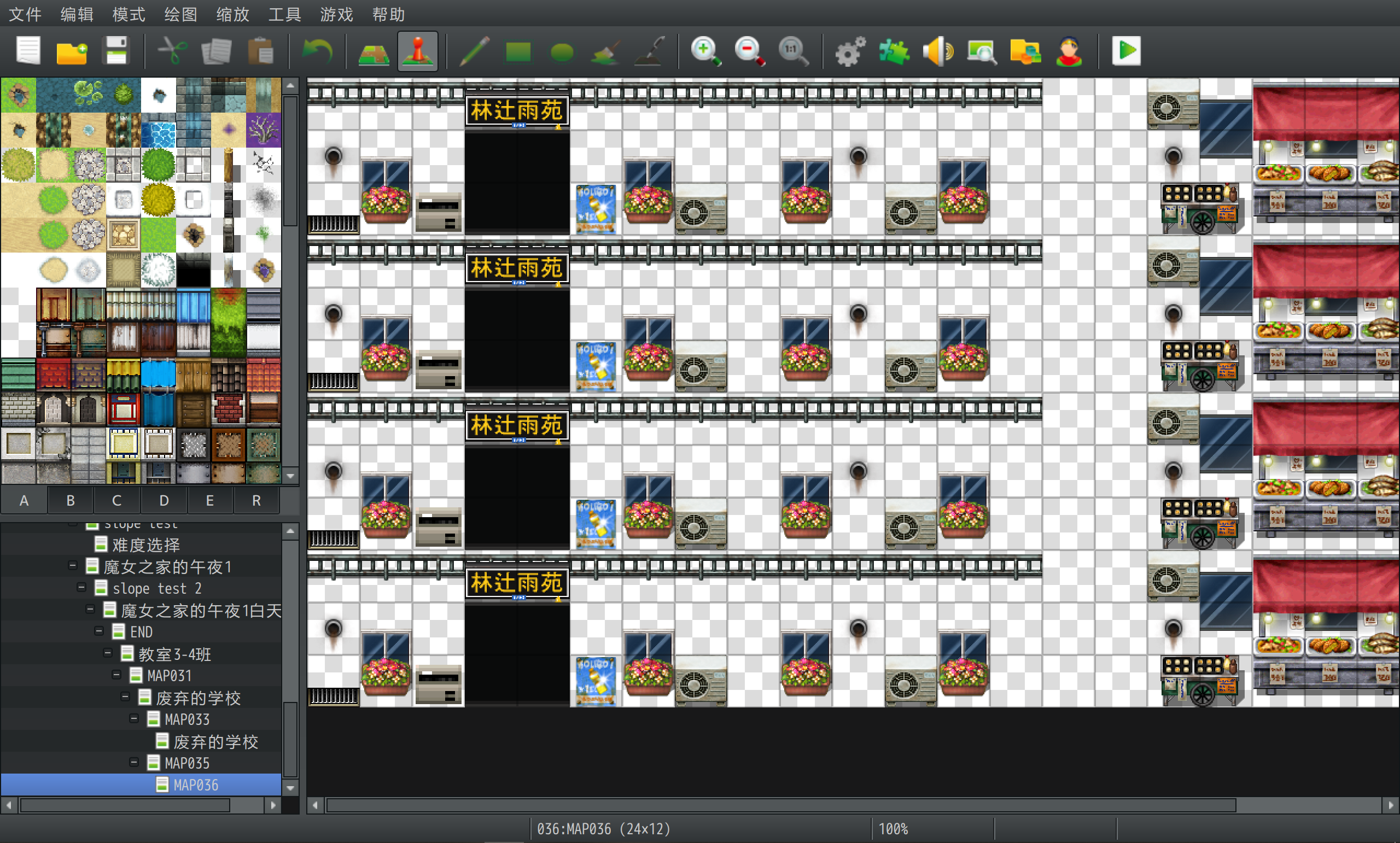Click the Zoom In magnifier
The height and width of the screenshot is (843, 1400).
point(705,51)
